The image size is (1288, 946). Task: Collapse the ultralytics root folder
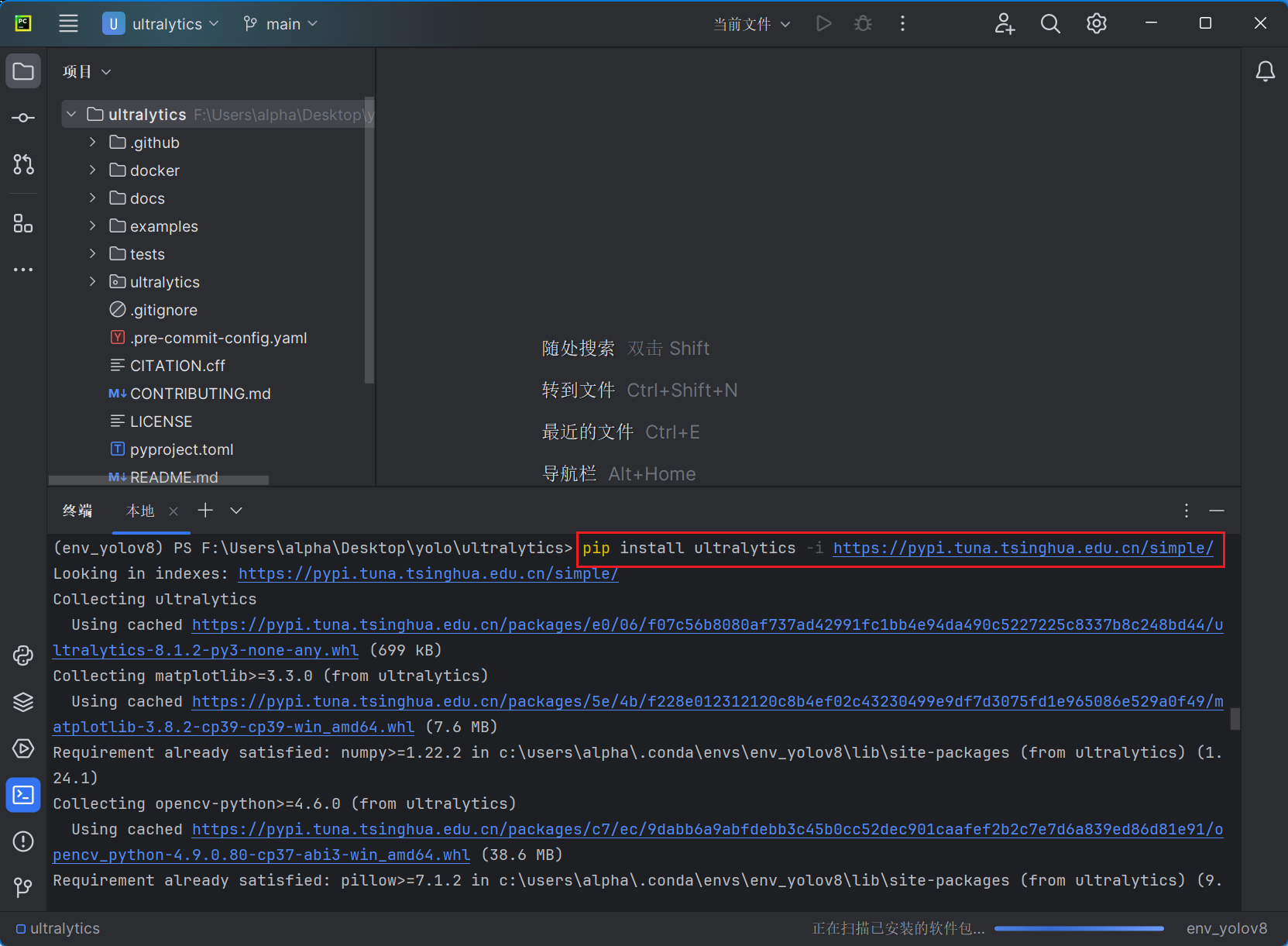(71, 115)
